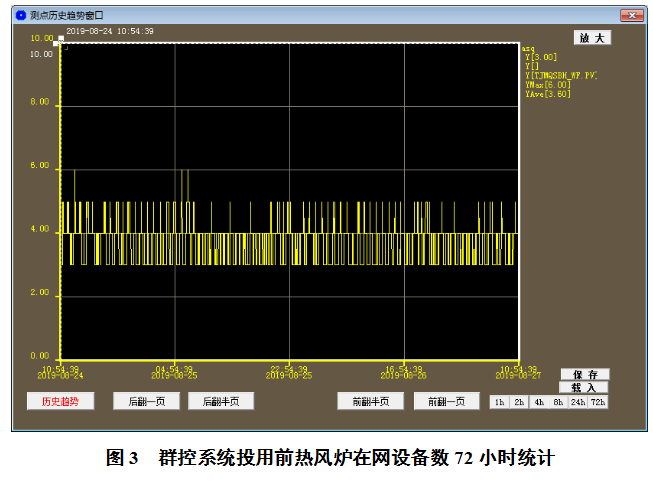Advance one page with 前翻一页
The height and width of the screenshot is (481, 653).
click(x=446, y=402)
